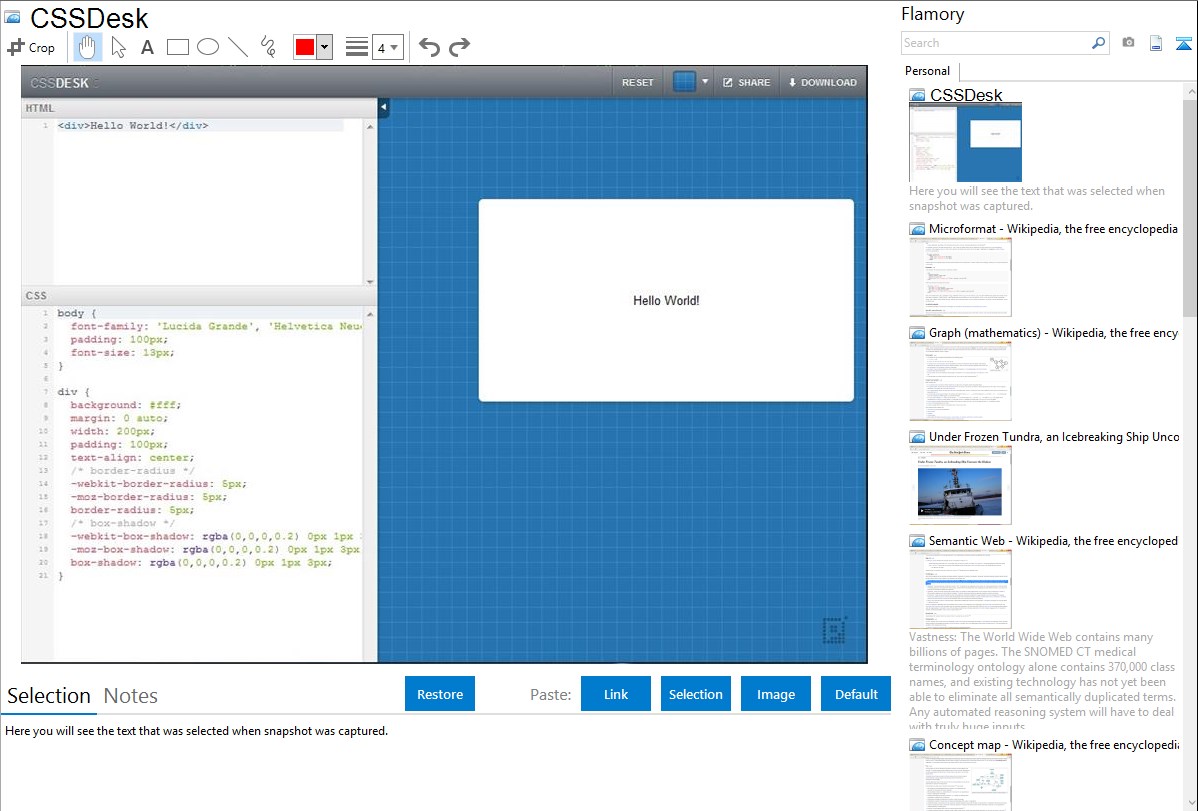Select the Crop tool
This screenshot has height=811, width=1198.
(x=31, y=47)
